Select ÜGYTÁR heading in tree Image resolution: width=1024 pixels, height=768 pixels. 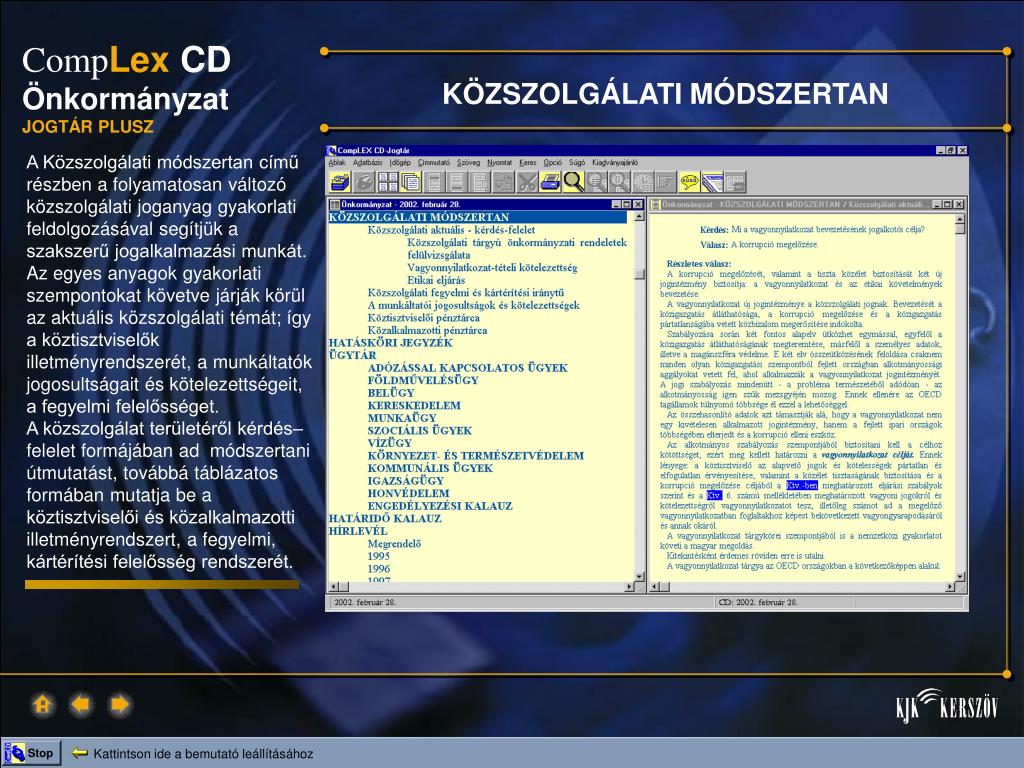[353, 355]
